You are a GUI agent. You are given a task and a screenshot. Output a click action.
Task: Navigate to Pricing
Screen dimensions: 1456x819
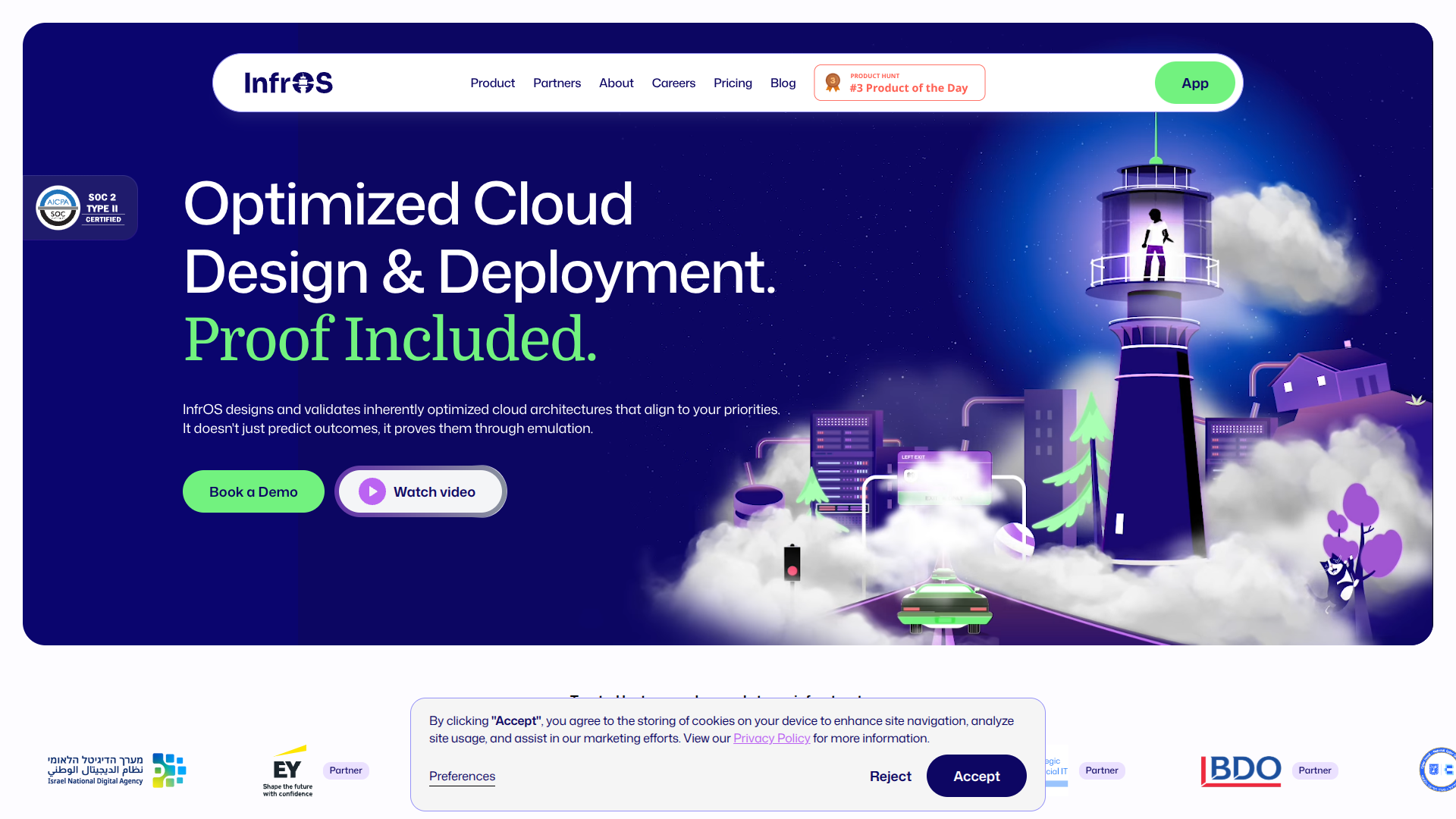pos(733,83)
